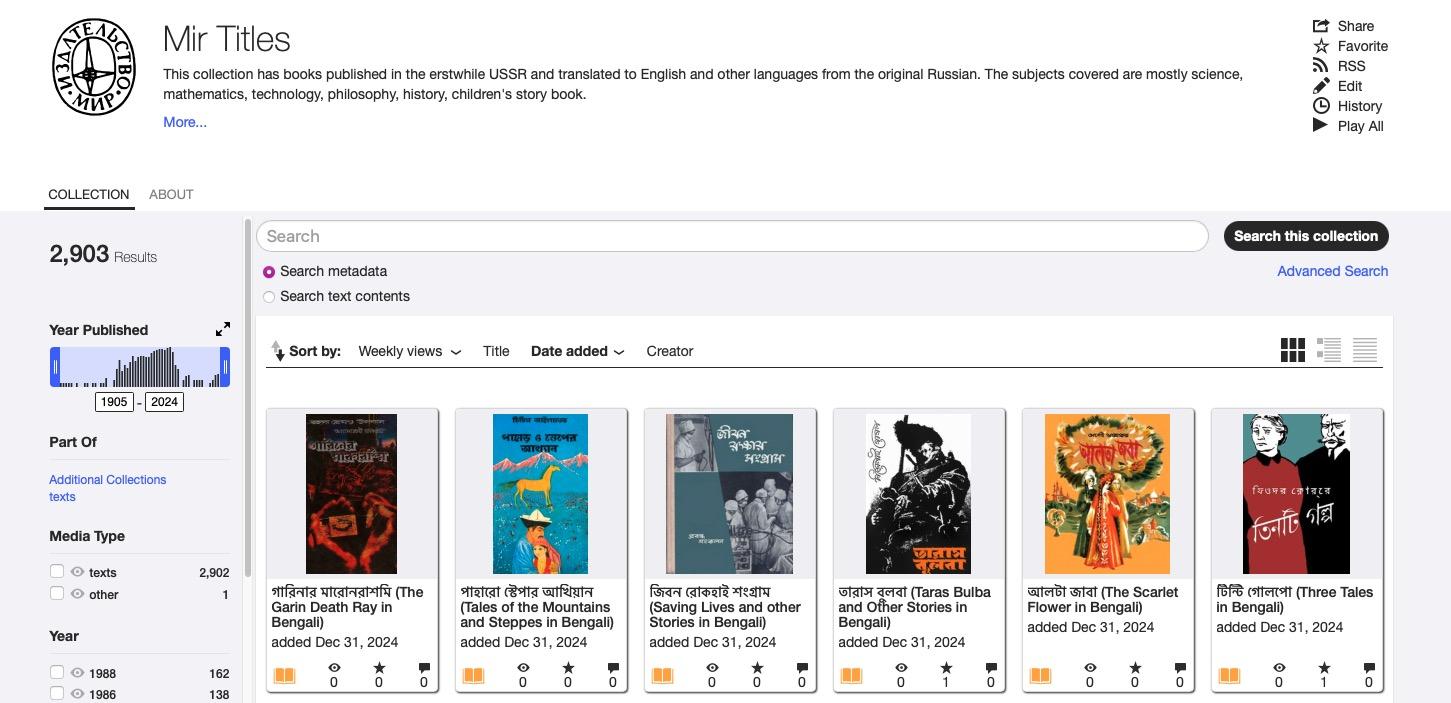This screenshot has width=1451, height=703.
Task: Toggle the eye icon next to texts
Action: pyautogui.click(x=77, y=572)
